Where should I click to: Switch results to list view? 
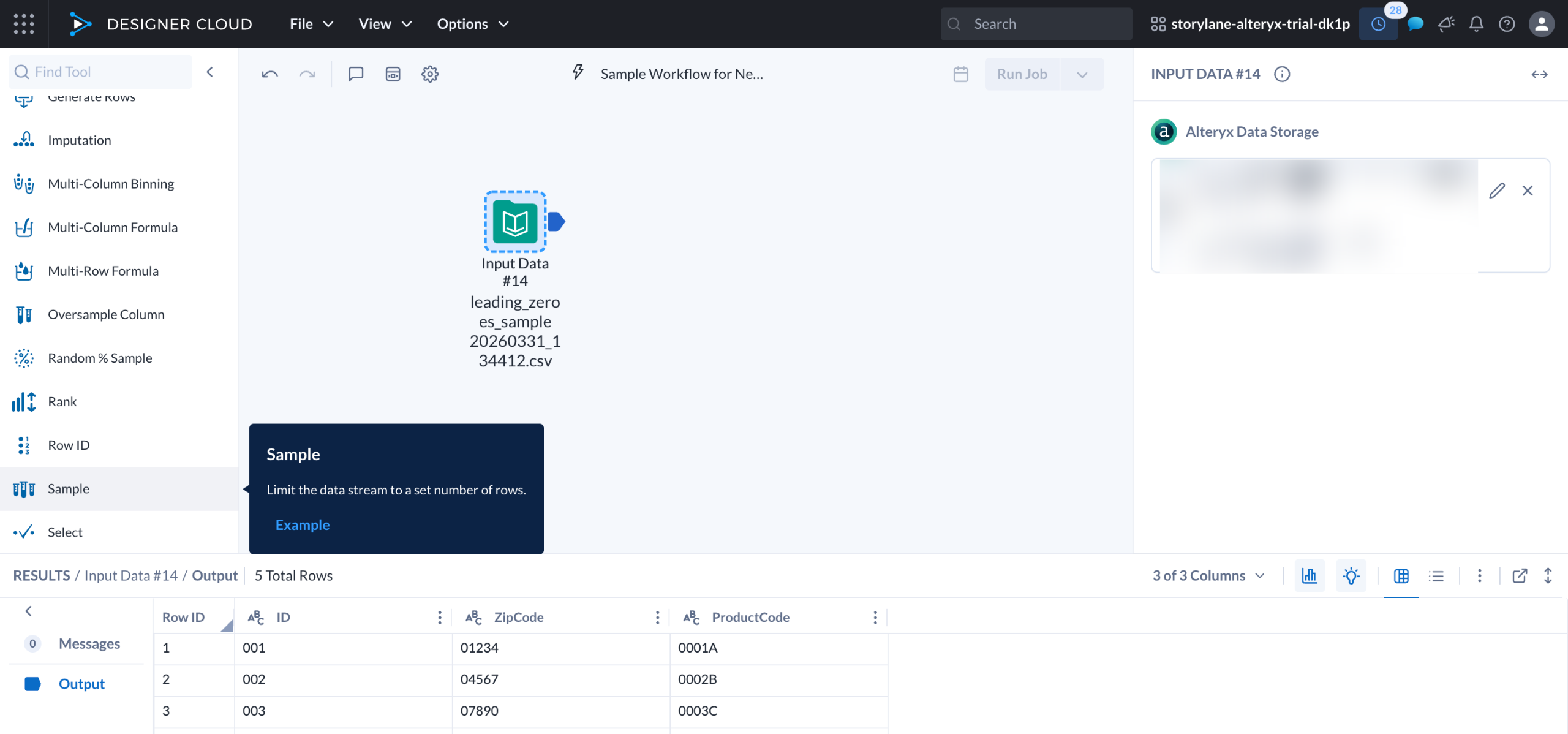coord(1436,575)
